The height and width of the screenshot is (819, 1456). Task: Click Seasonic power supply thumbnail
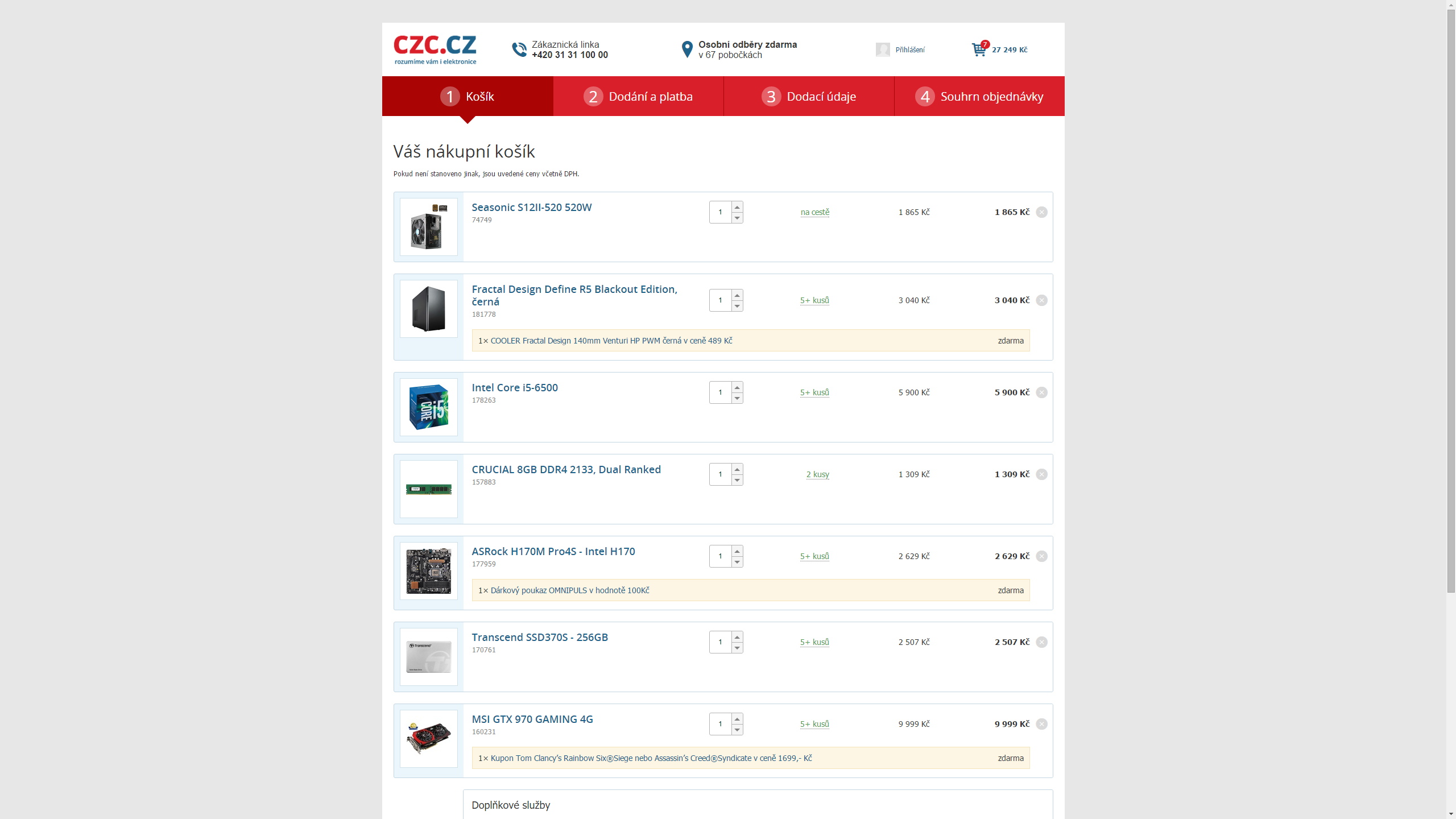click(428, 227)
